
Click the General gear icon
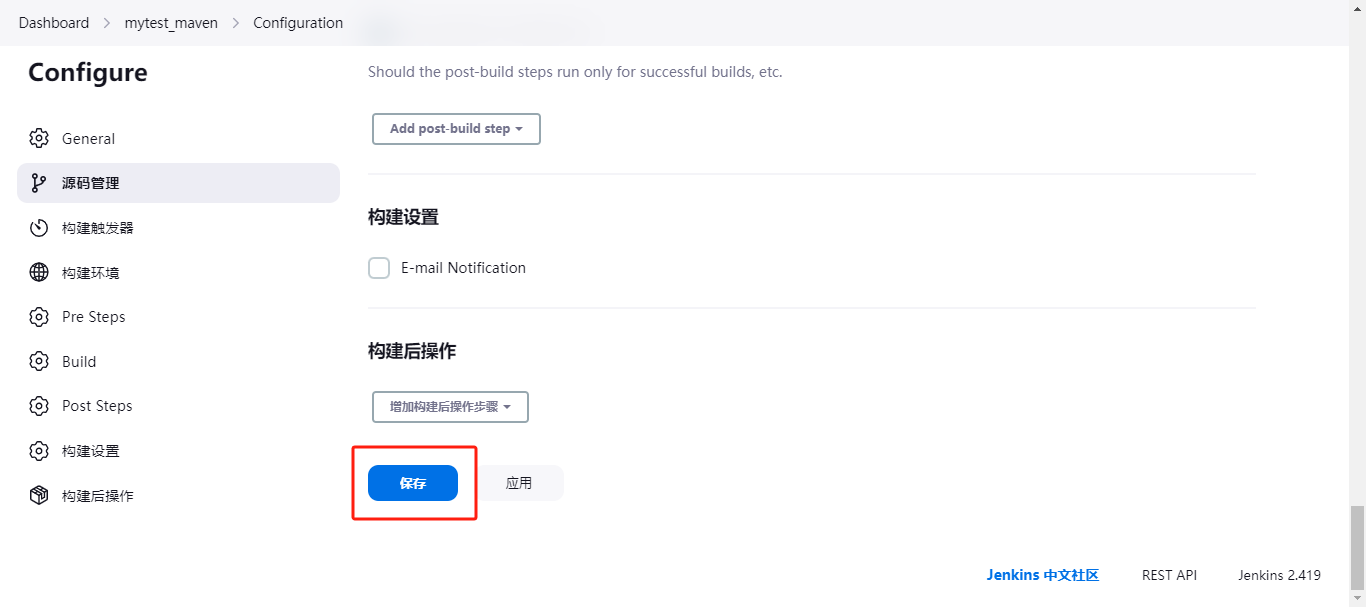pos(39,138)
